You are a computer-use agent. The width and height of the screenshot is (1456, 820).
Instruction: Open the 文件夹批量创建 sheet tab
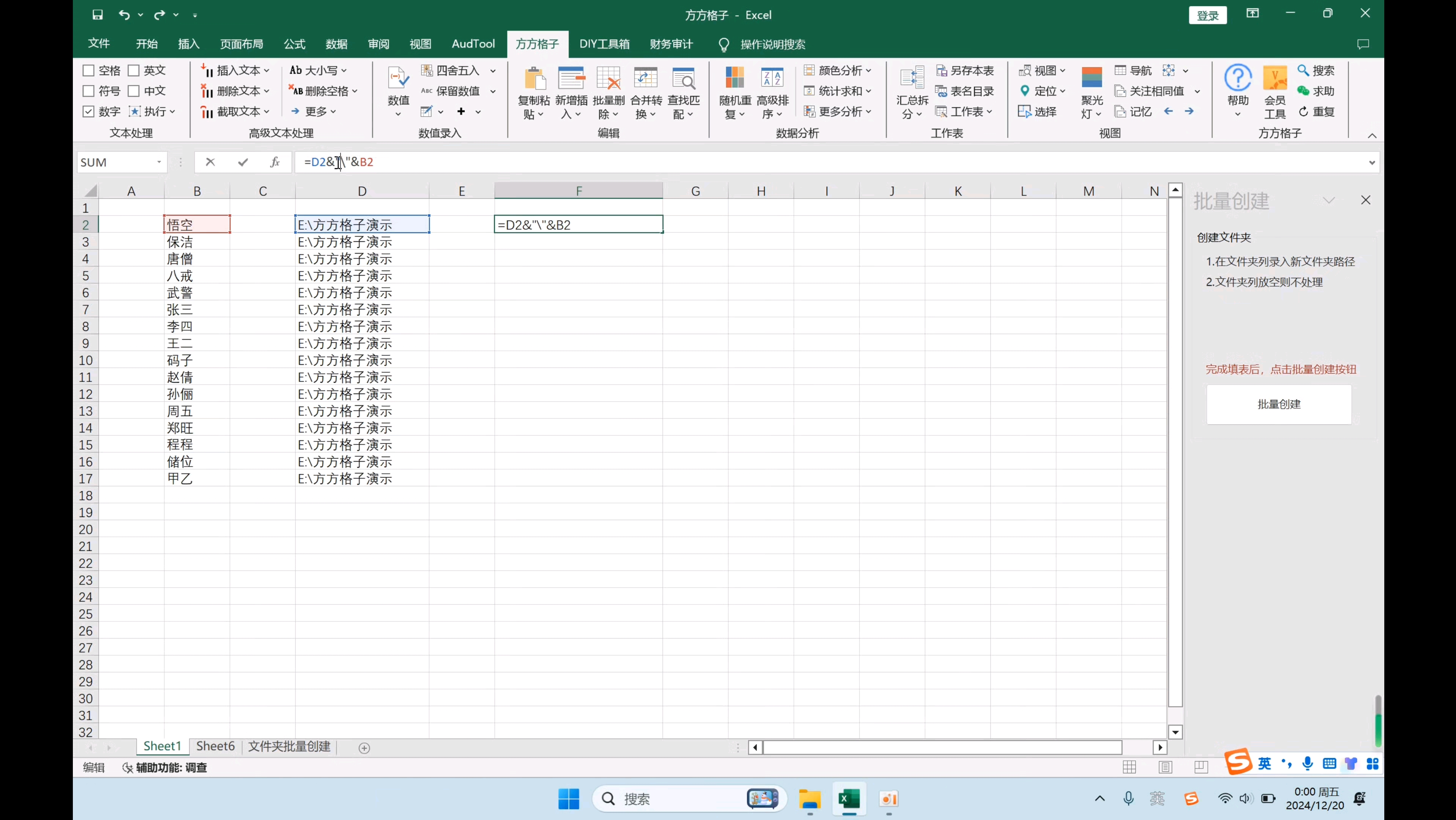(x=289, y=746)
